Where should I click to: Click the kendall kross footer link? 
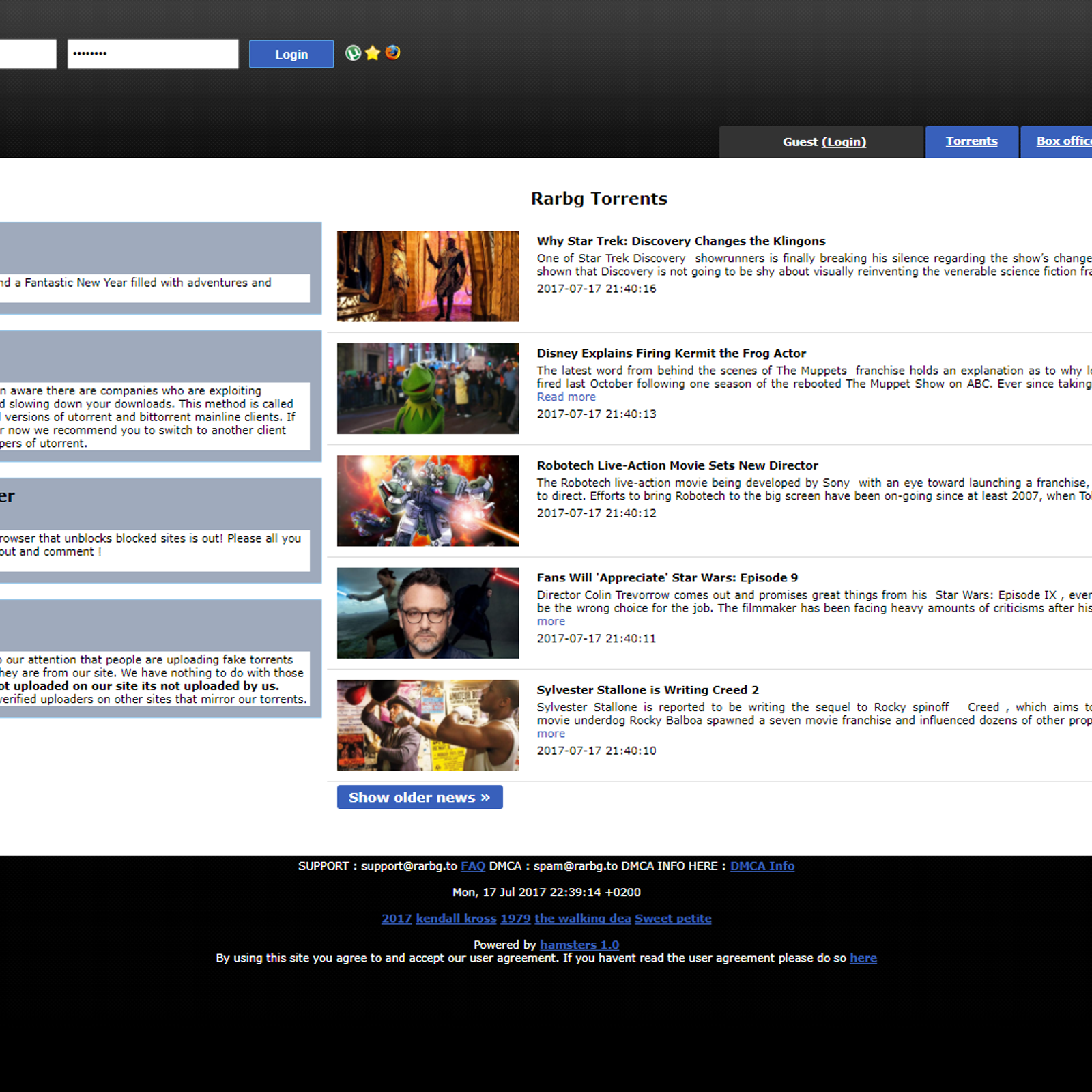point(456,919)
